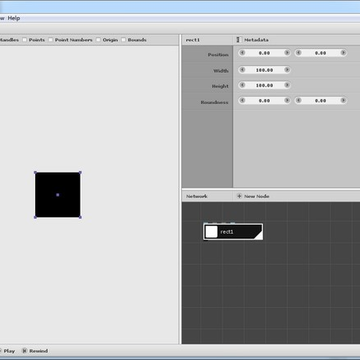Select the Roundness Y value field
This screenshot has height=360, width=360.
pyautogui.click(x=321, y=100)
